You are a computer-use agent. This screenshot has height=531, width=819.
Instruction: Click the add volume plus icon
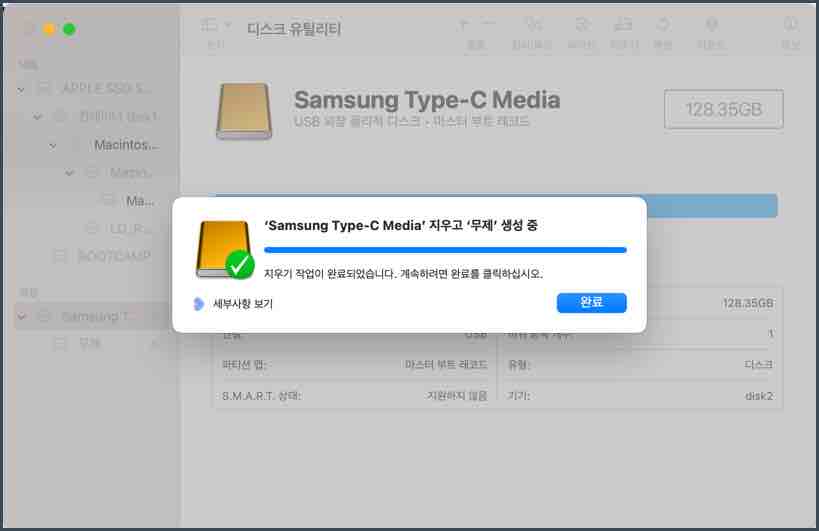(x=463, y=24)
